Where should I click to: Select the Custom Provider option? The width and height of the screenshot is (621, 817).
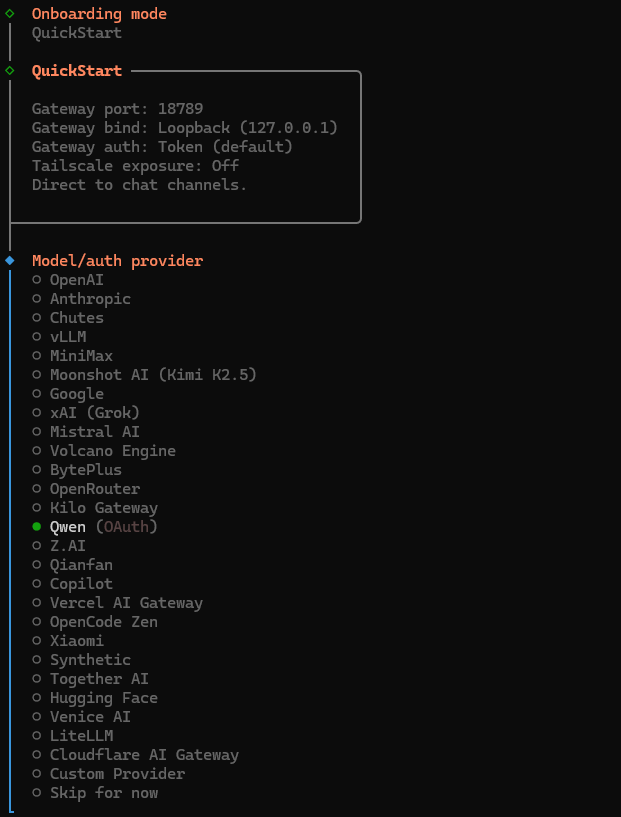point(108,774)
